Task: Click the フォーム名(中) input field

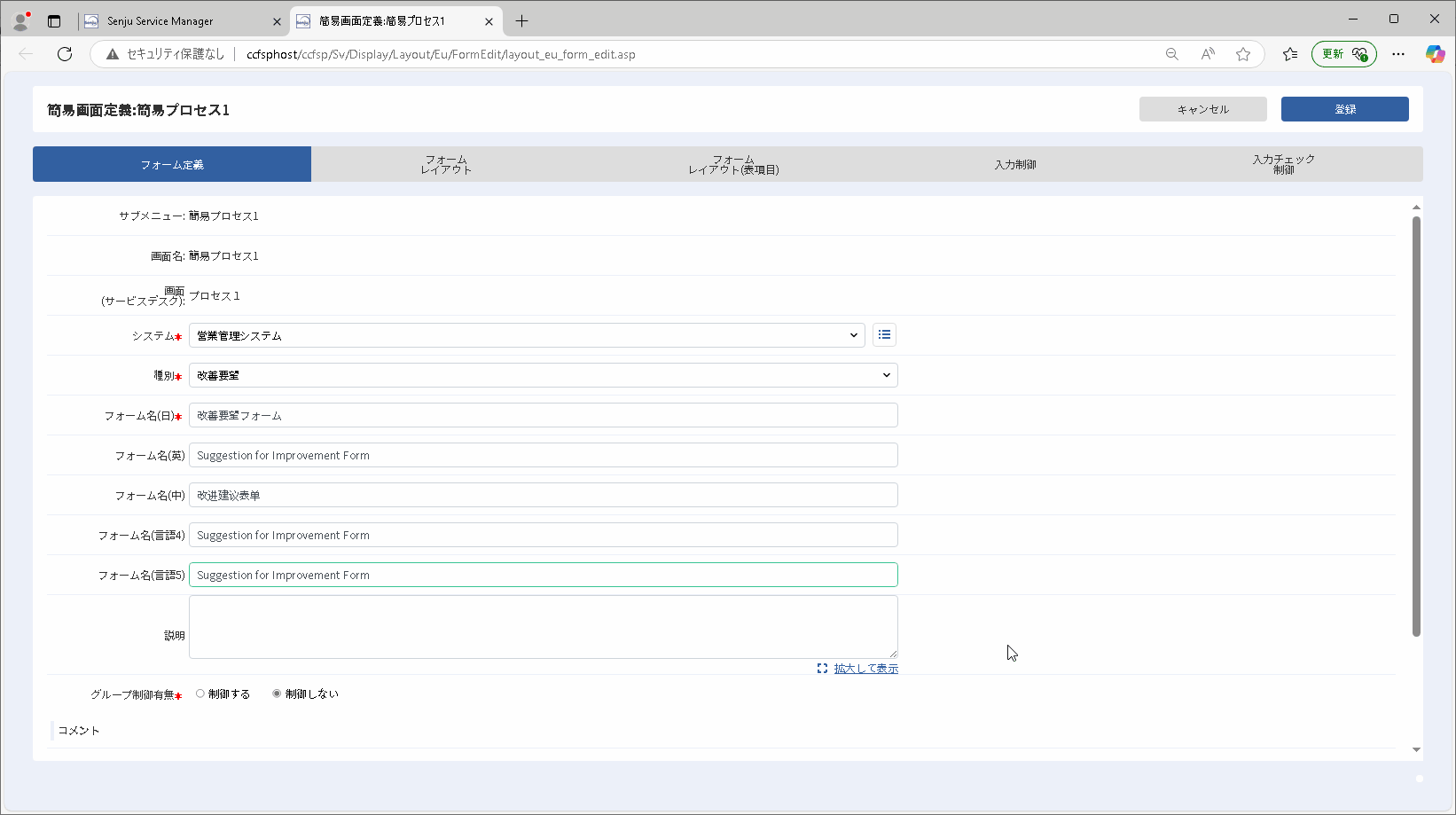Action: [544, 495]
